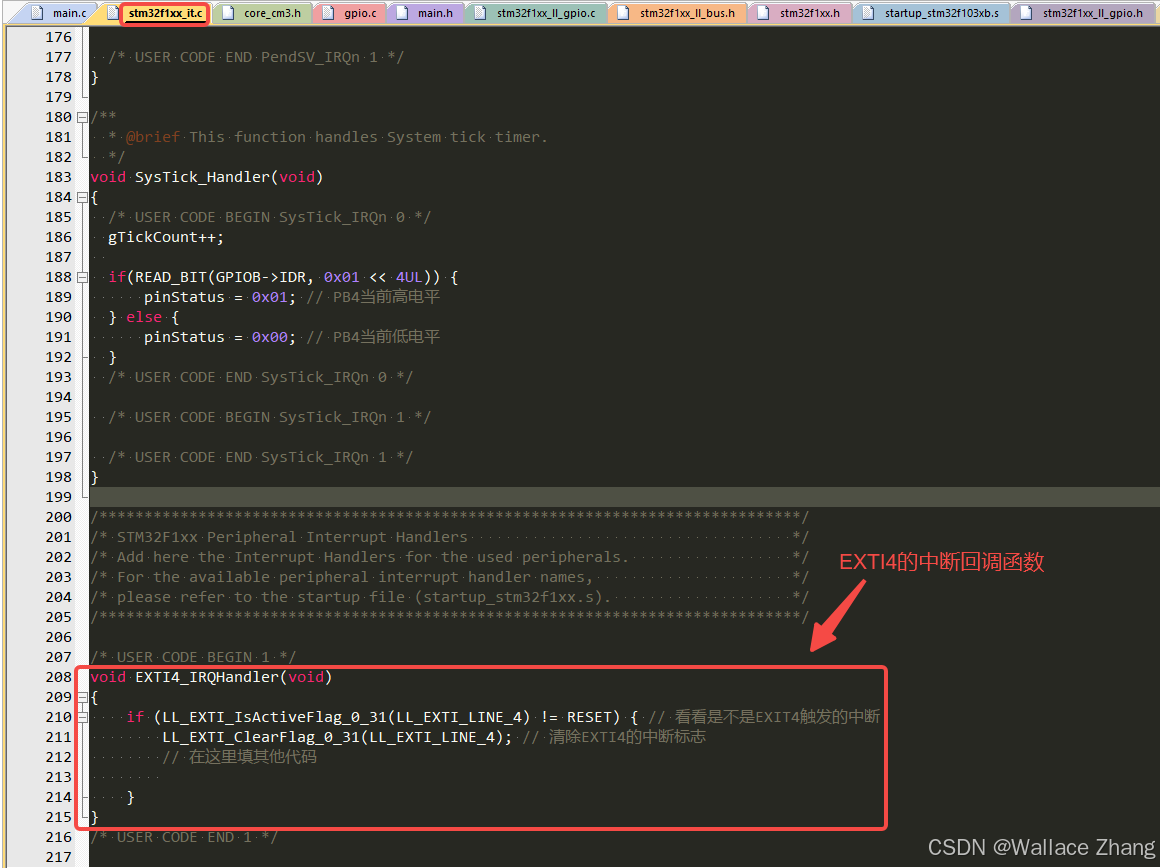This screenshot has width=1160, height=868.
Task: Click line number 217 in margin
Action: pyautogui.click(x=58, y=857)
